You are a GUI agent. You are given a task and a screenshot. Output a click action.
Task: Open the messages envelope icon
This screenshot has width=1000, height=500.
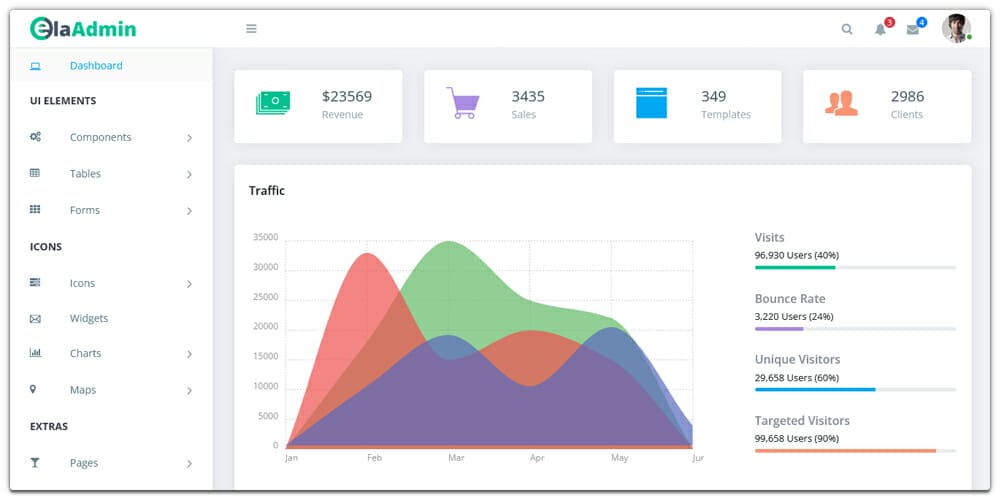click(912, 29)
